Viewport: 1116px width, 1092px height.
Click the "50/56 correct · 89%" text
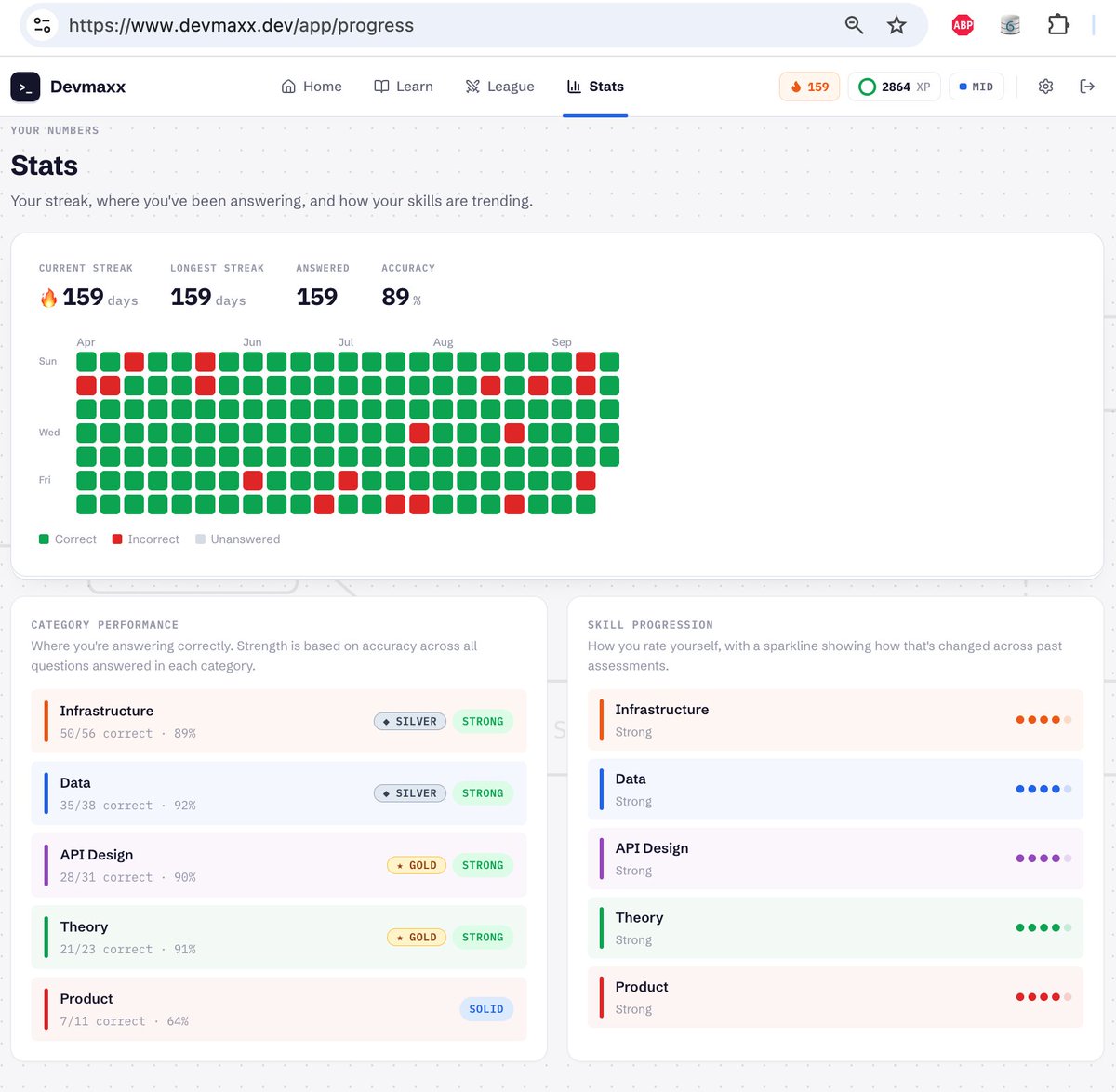(x=128, y=734)
